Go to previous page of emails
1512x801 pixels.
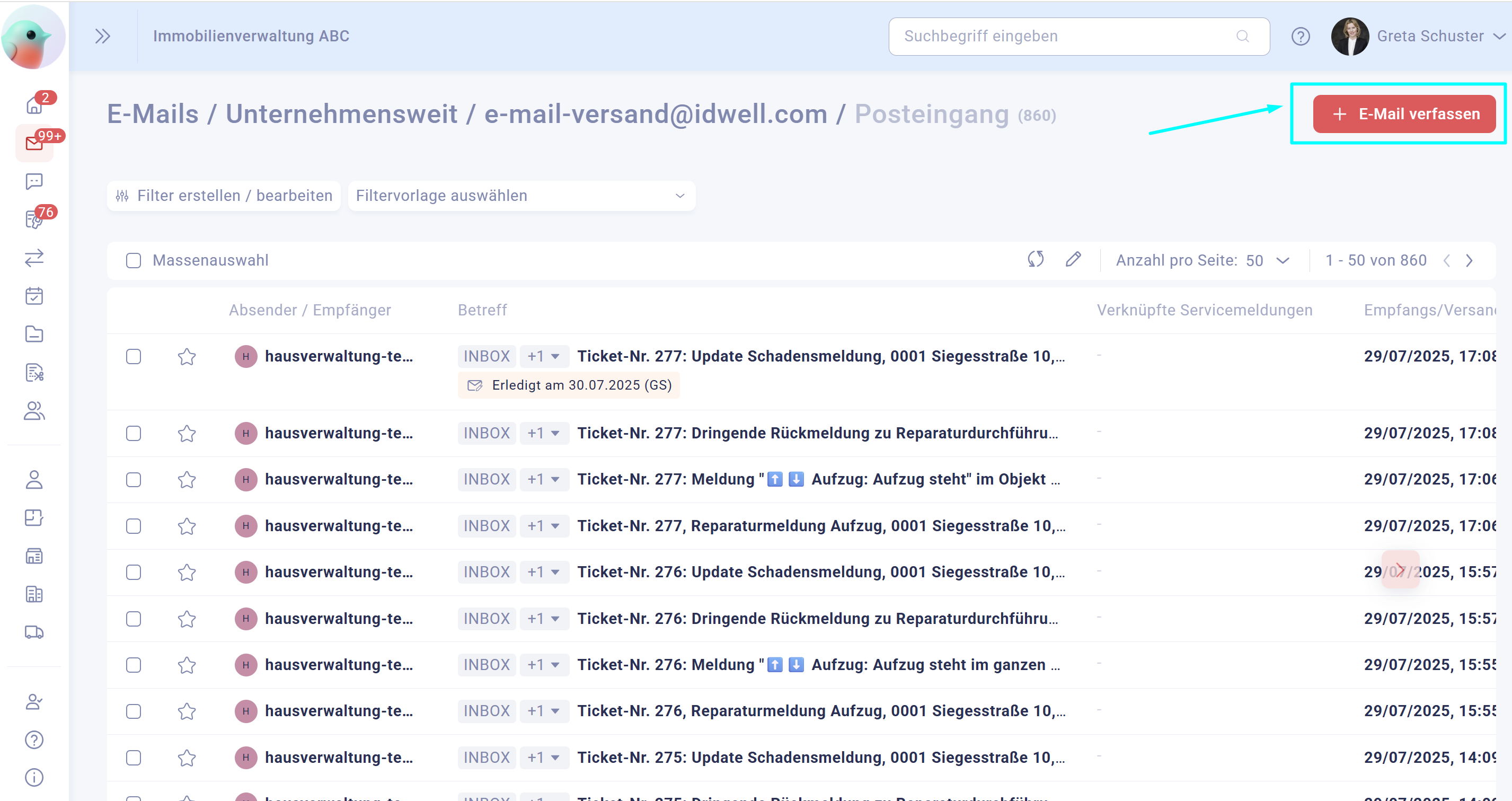pyautogui.click(x=1447, y=260)
